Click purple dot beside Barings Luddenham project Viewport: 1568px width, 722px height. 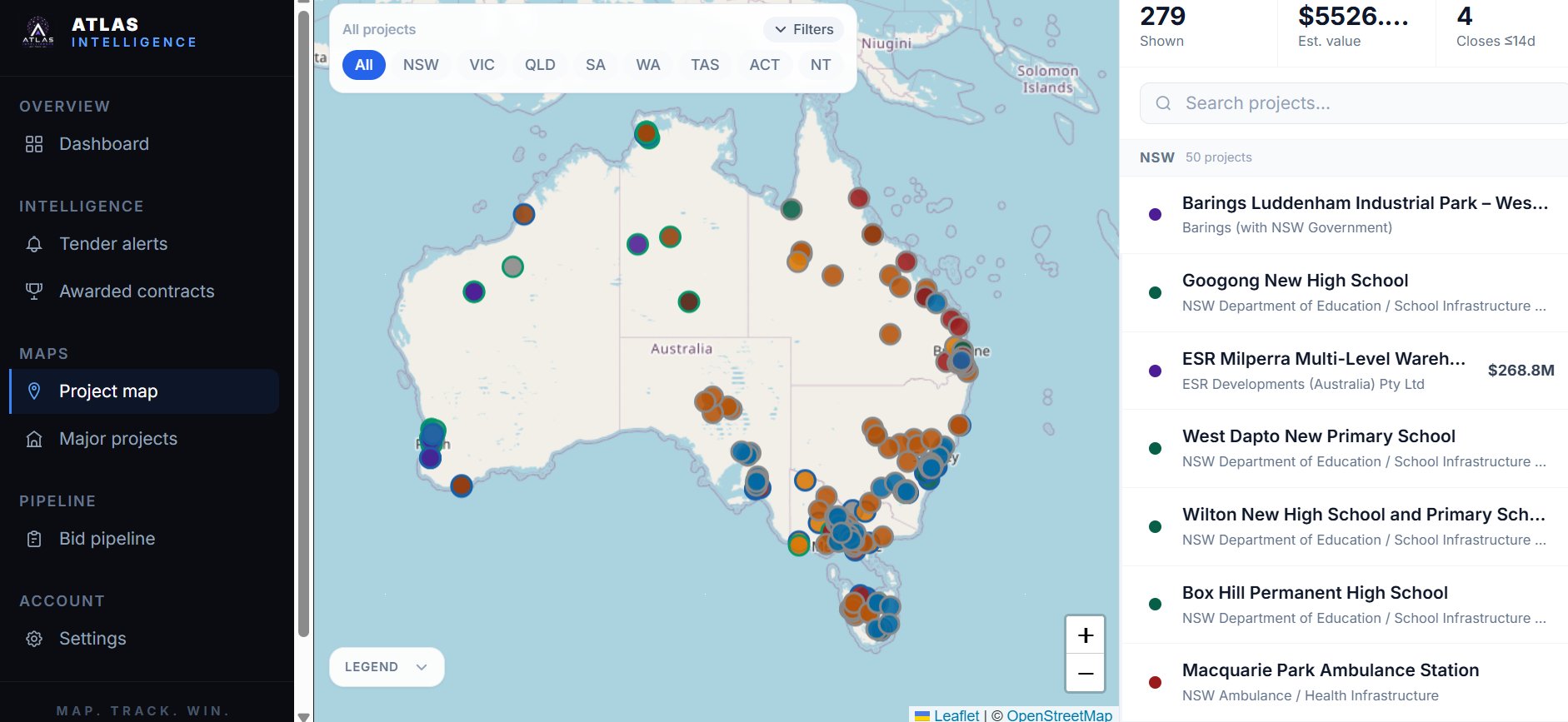pyautogui.click(x=1155, y=215)
